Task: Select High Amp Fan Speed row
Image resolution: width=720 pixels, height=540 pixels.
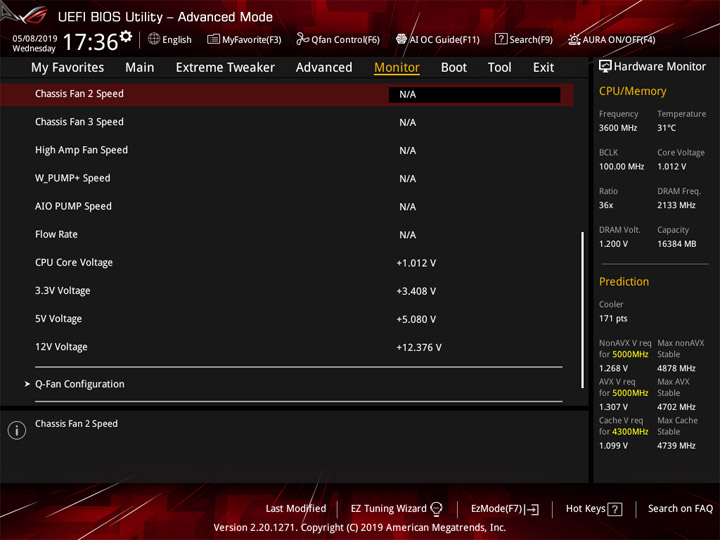Action: [287, 150]
